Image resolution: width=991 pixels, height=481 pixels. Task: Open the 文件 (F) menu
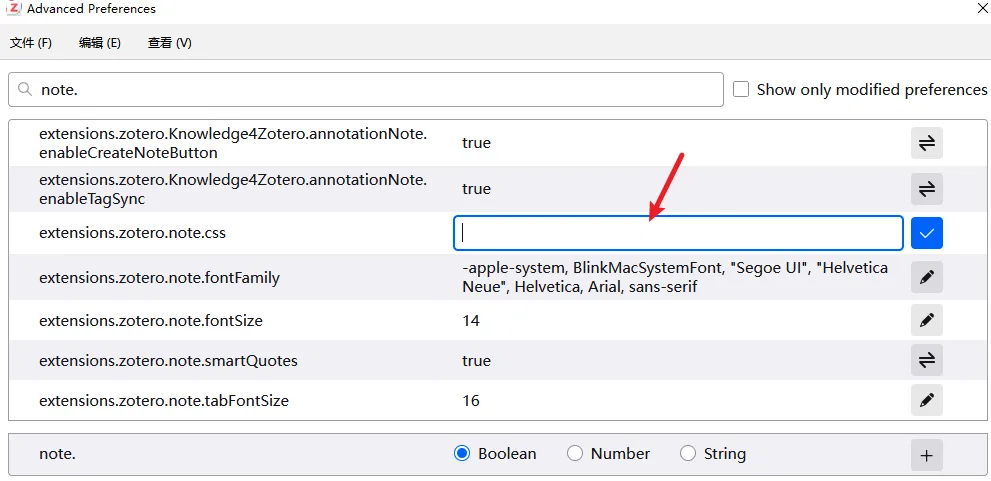pos(31,43)
